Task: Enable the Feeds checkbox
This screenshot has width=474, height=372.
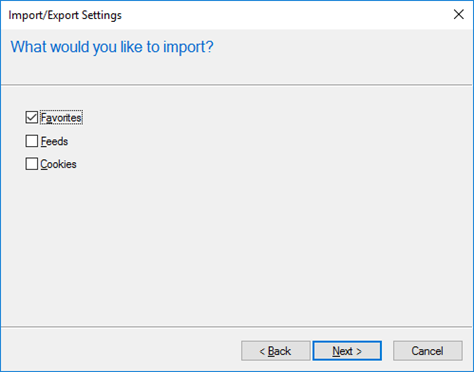Action: click(x=32, y=141)
